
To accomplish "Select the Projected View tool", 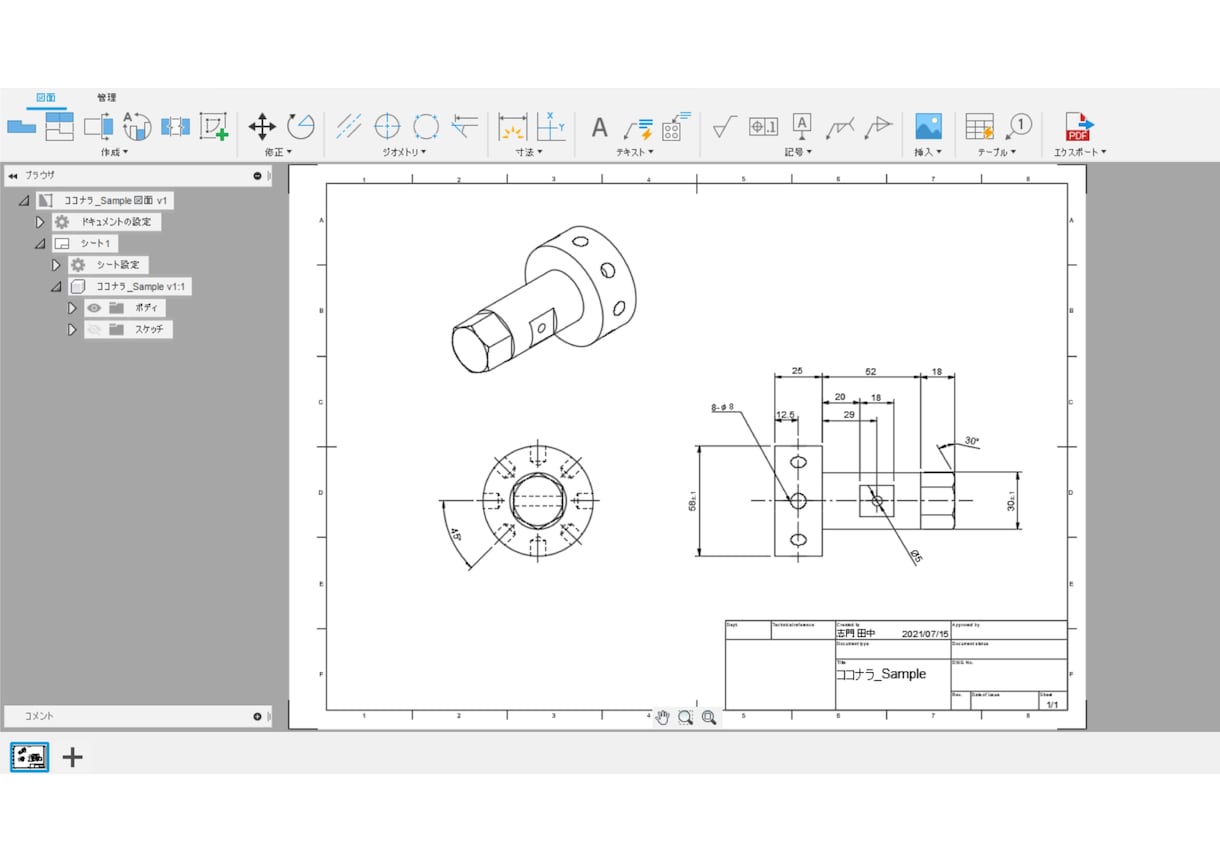I will point(60,126).
